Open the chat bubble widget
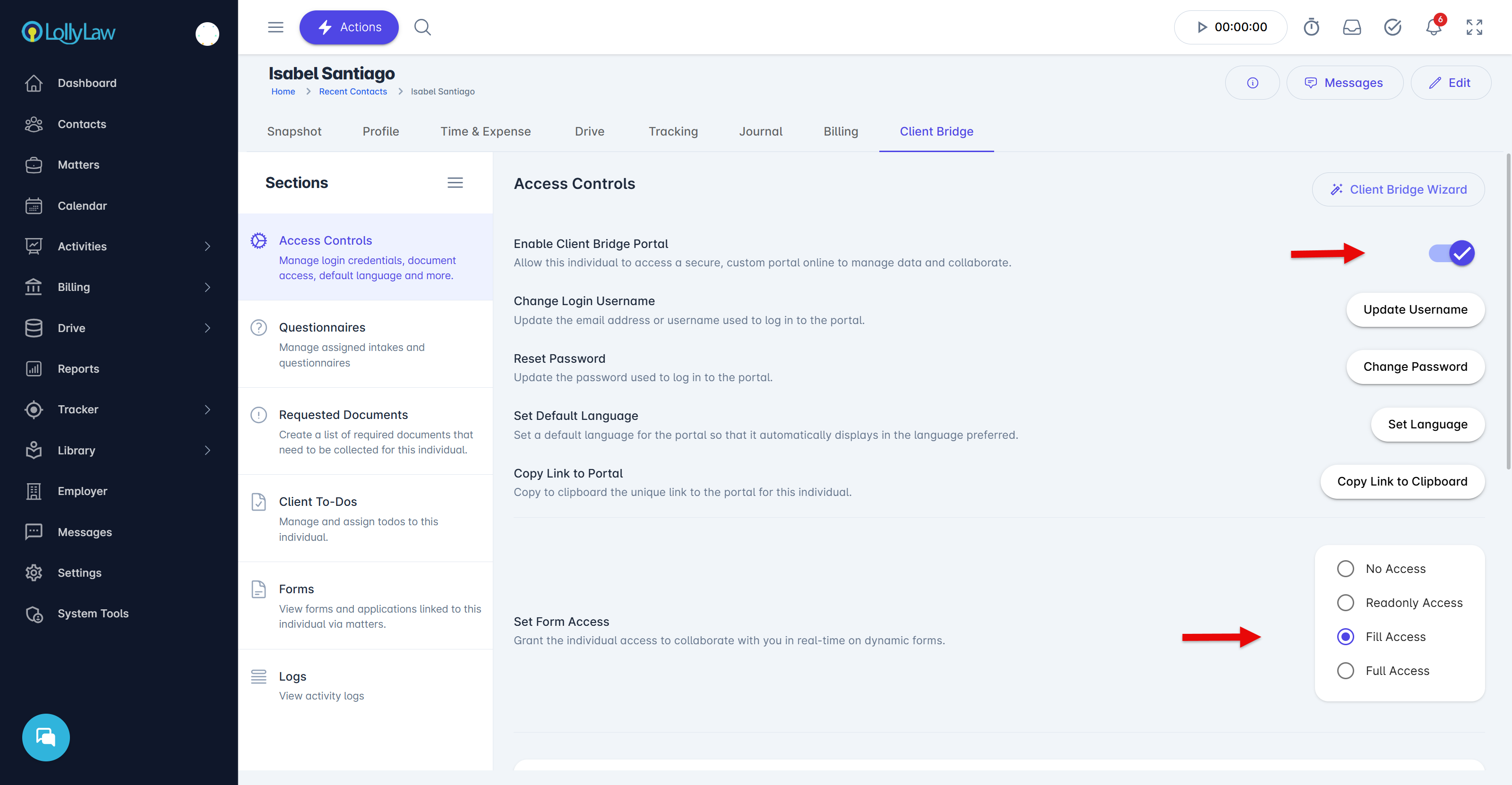The width and height of the screenshot is (1512, 785). pos(46,737)
